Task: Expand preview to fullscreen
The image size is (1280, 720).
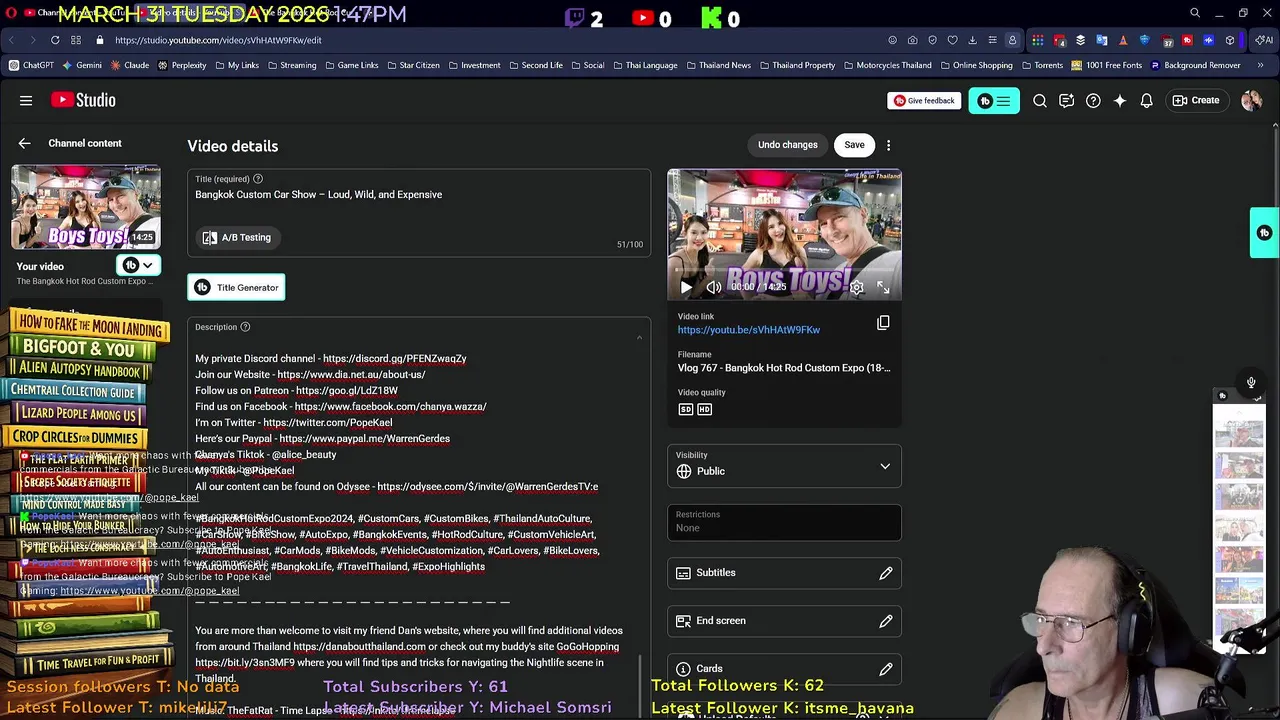Action: [x=884, y=287]
